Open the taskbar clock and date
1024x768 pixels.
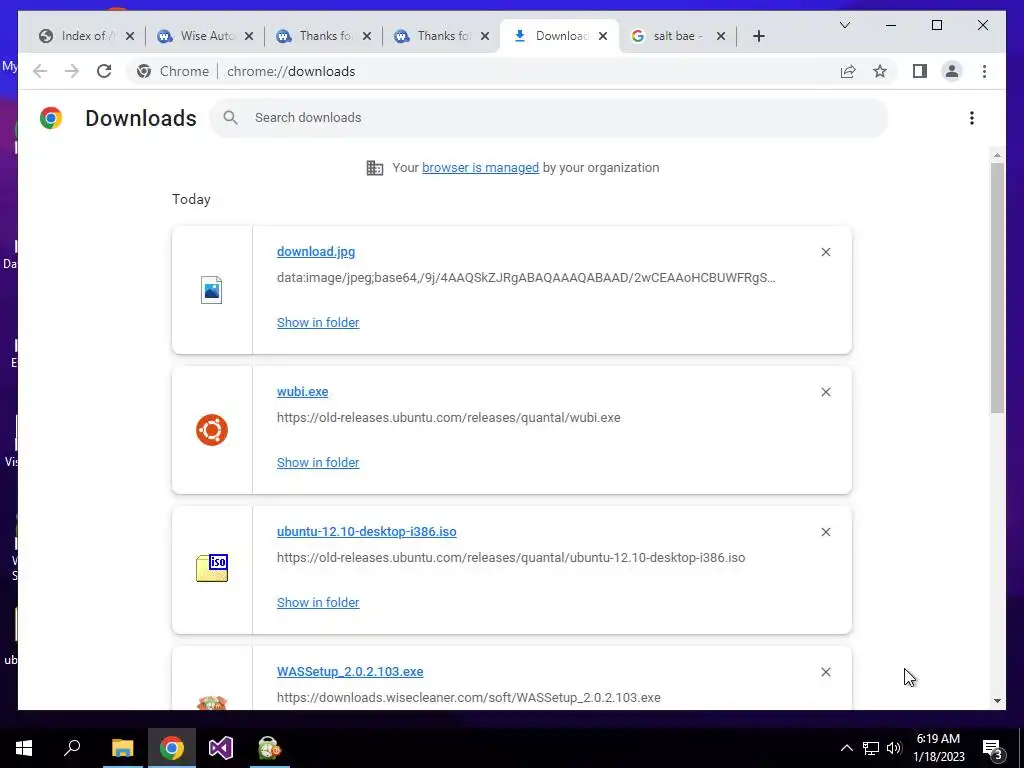[x=938, y=748]
